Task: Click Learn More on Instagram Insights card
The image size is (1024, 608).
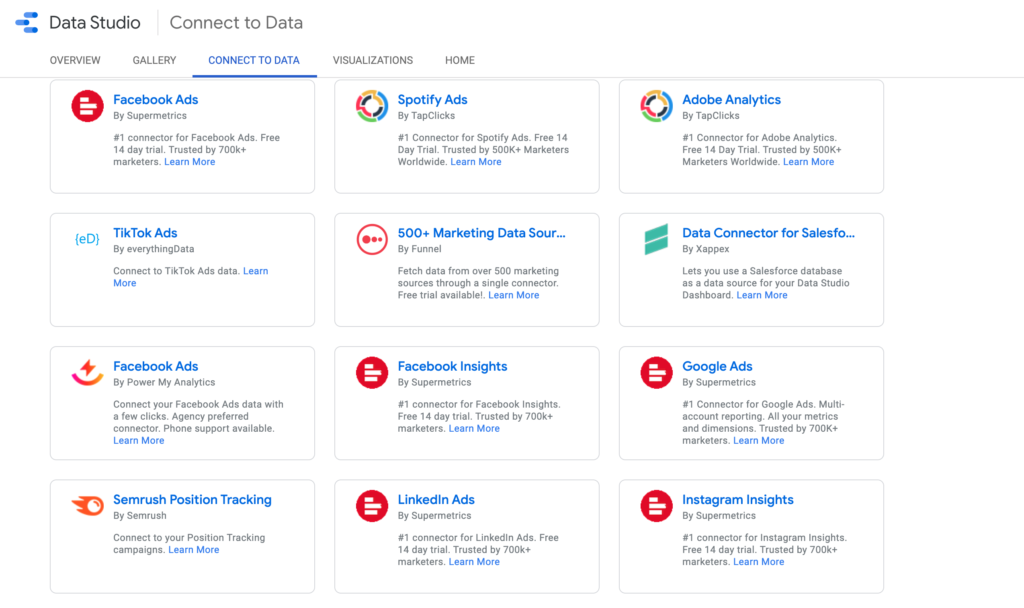Action: (759, 561)
